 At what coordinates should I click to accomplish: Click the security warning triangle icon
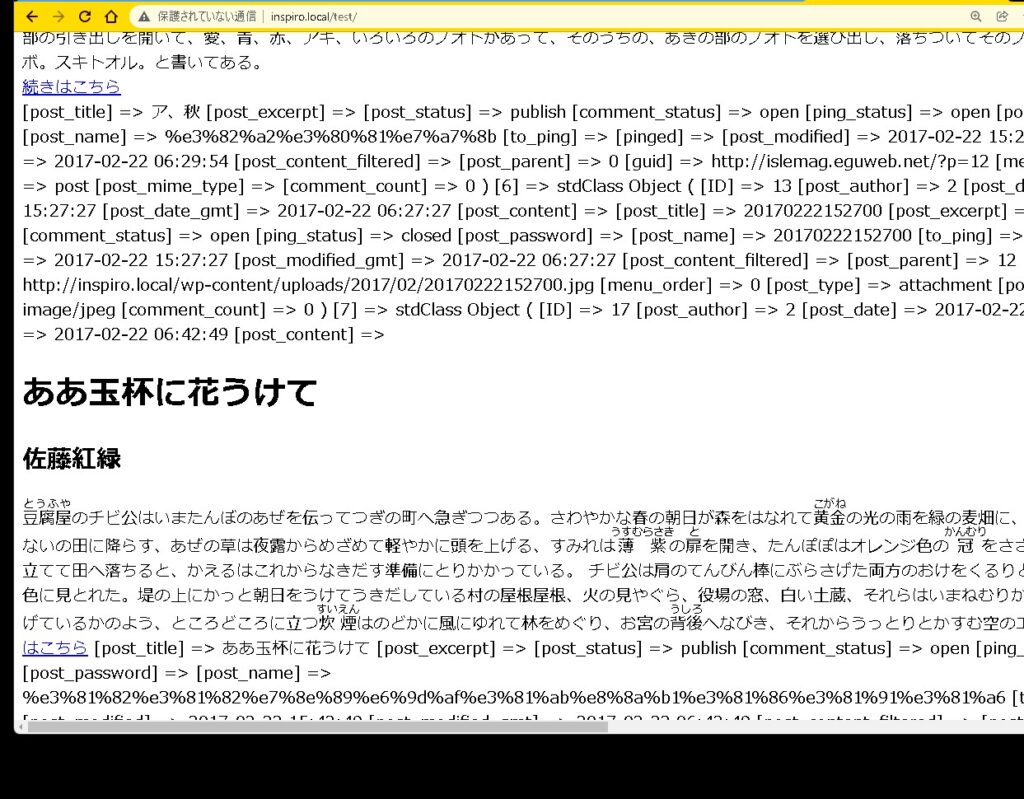[141, 16]
